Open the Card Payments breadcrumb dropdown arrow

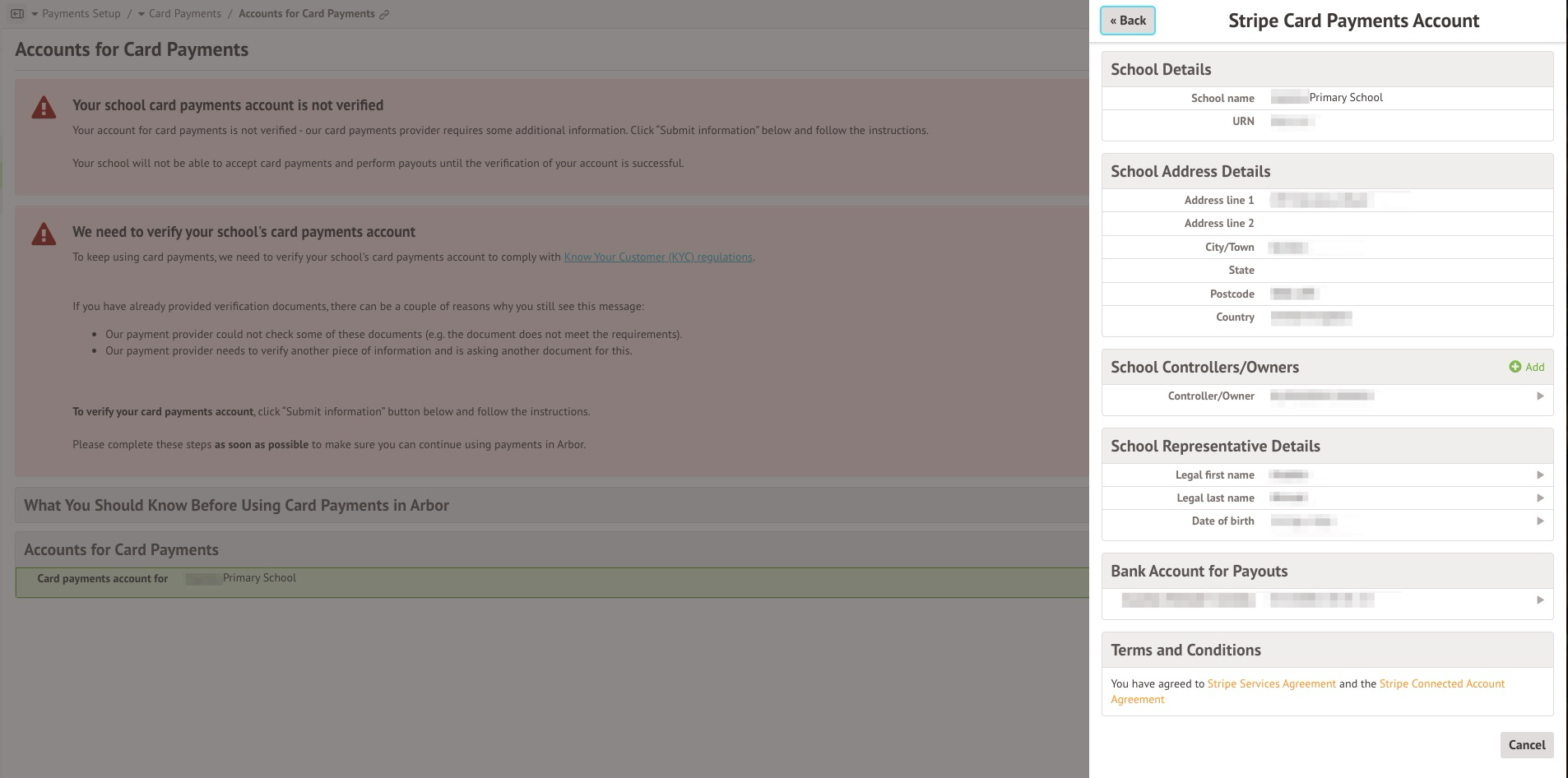(x=141, y=14)
